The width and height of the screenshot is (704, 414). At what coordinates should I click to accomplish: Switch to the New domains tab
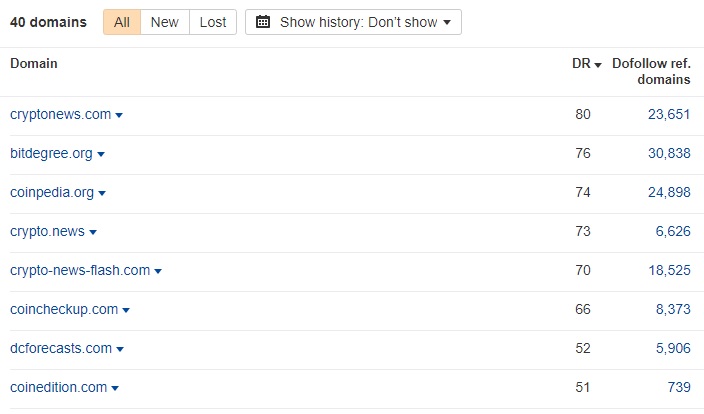pyautogui.click(x=165, y=22)
